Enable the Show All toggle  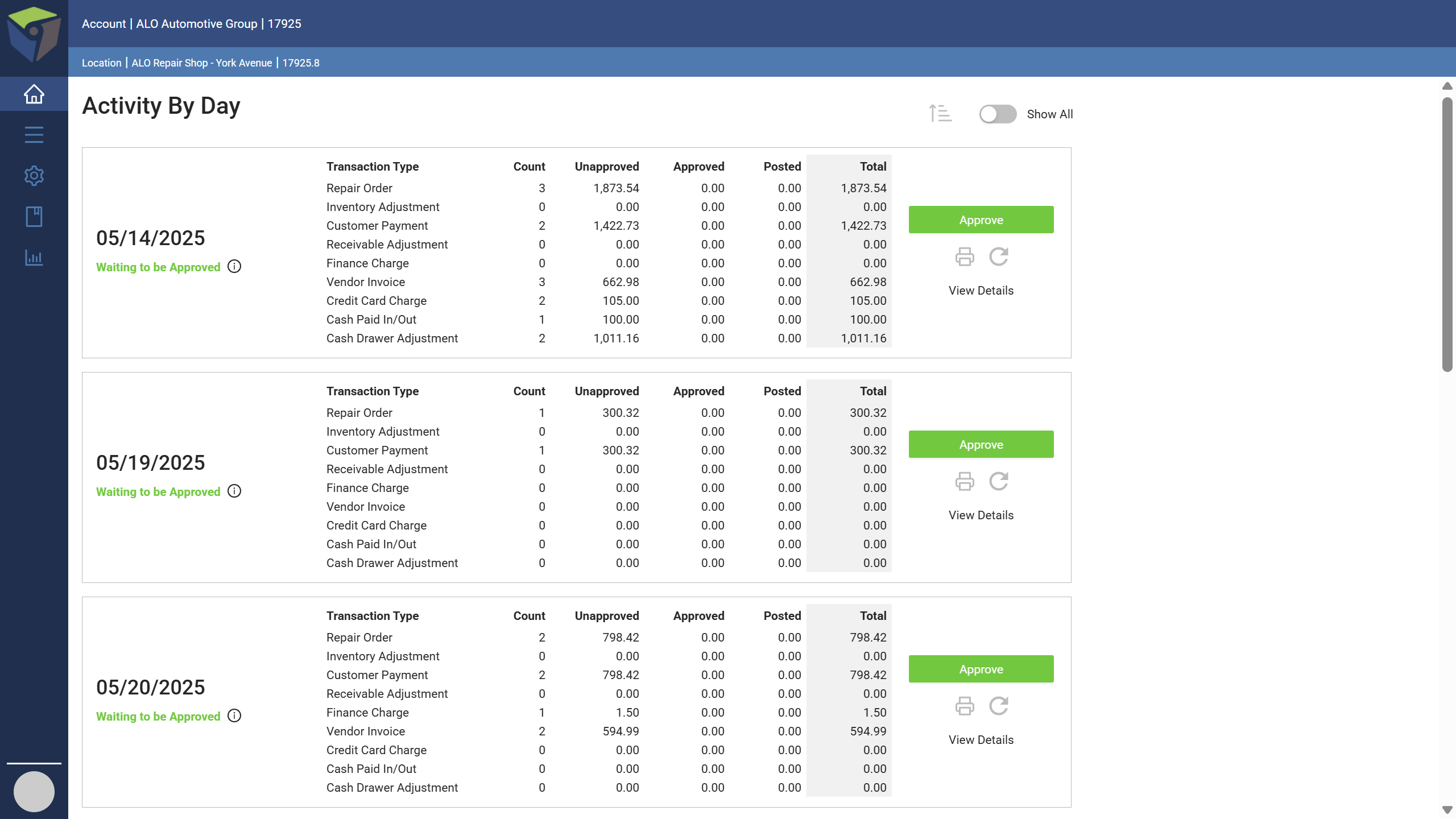(x=998, y=114)
